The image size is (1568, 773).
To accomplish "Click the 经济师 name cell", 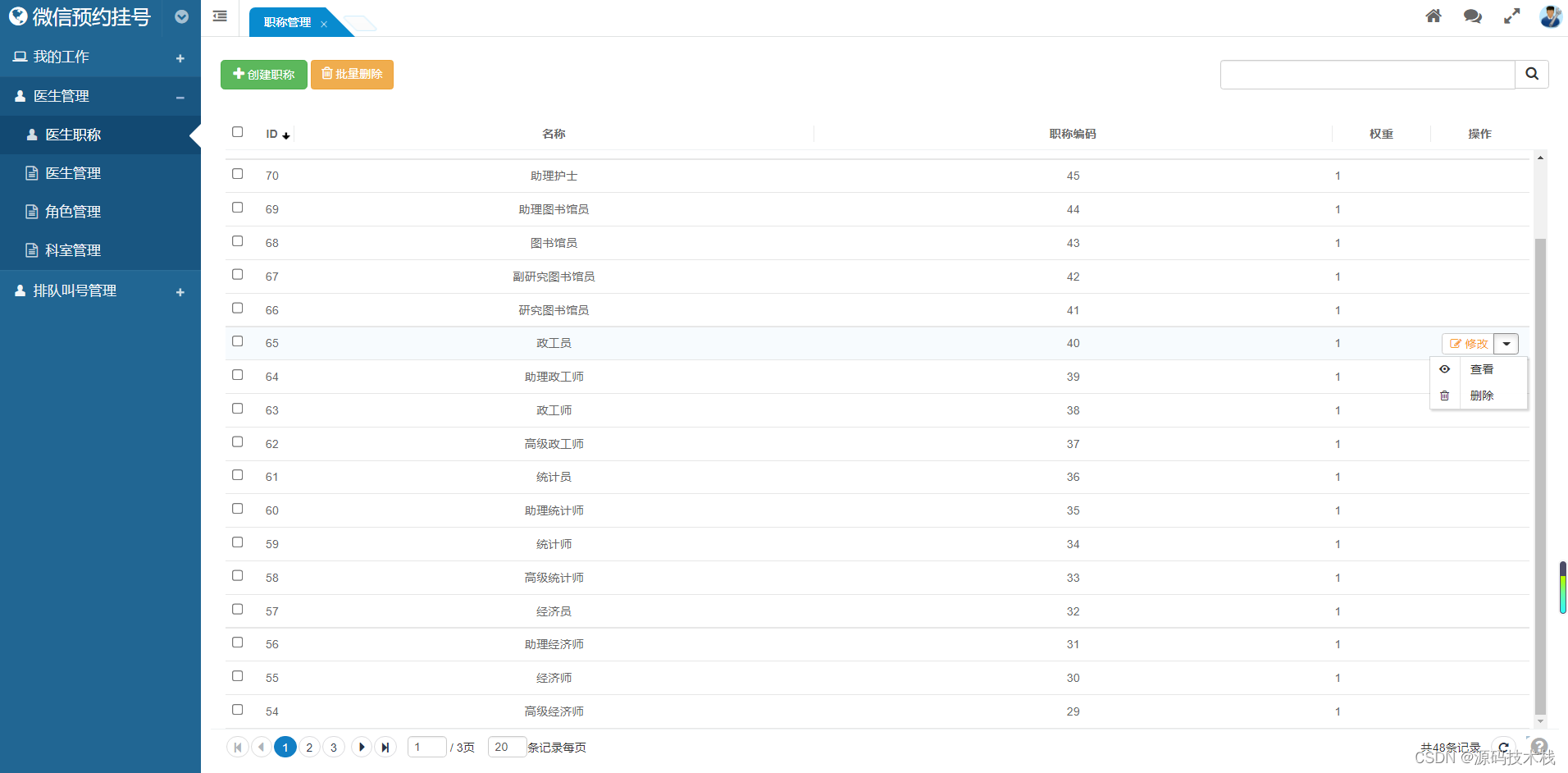I will coord(554,678).
